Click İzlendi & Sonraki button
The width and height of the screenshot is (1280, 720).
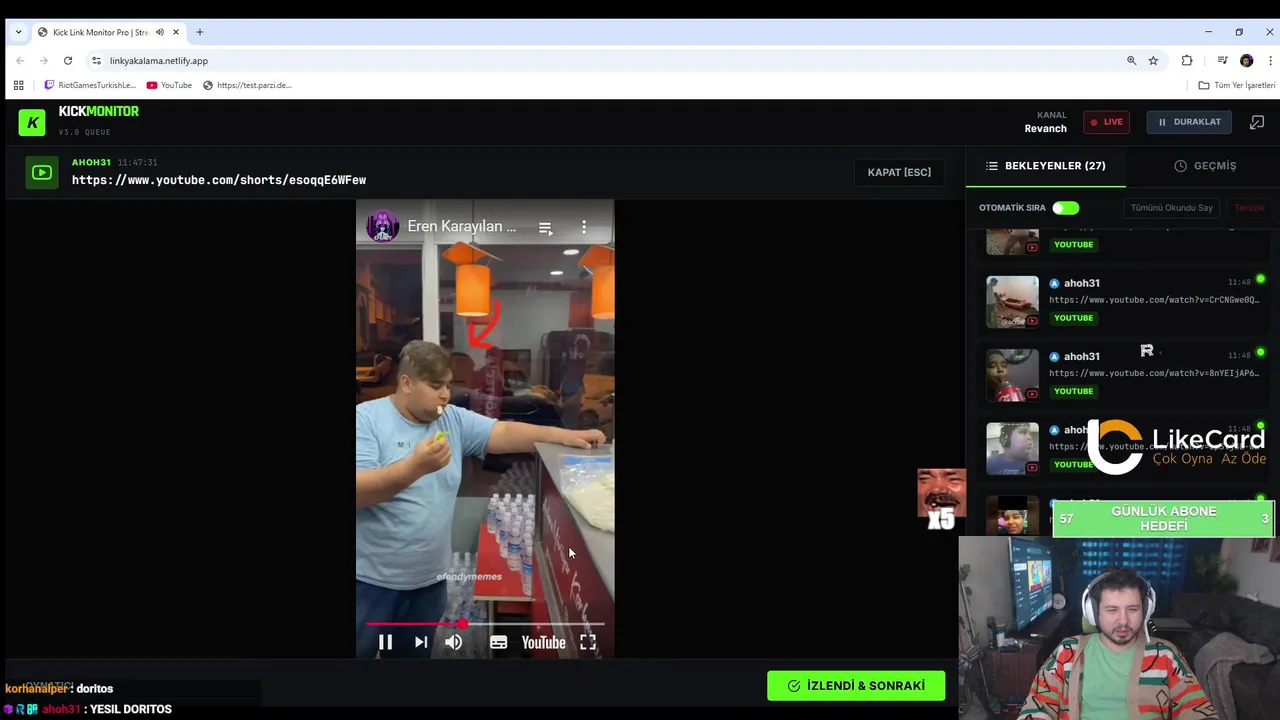pyautogui.click(x=856, y=686)
